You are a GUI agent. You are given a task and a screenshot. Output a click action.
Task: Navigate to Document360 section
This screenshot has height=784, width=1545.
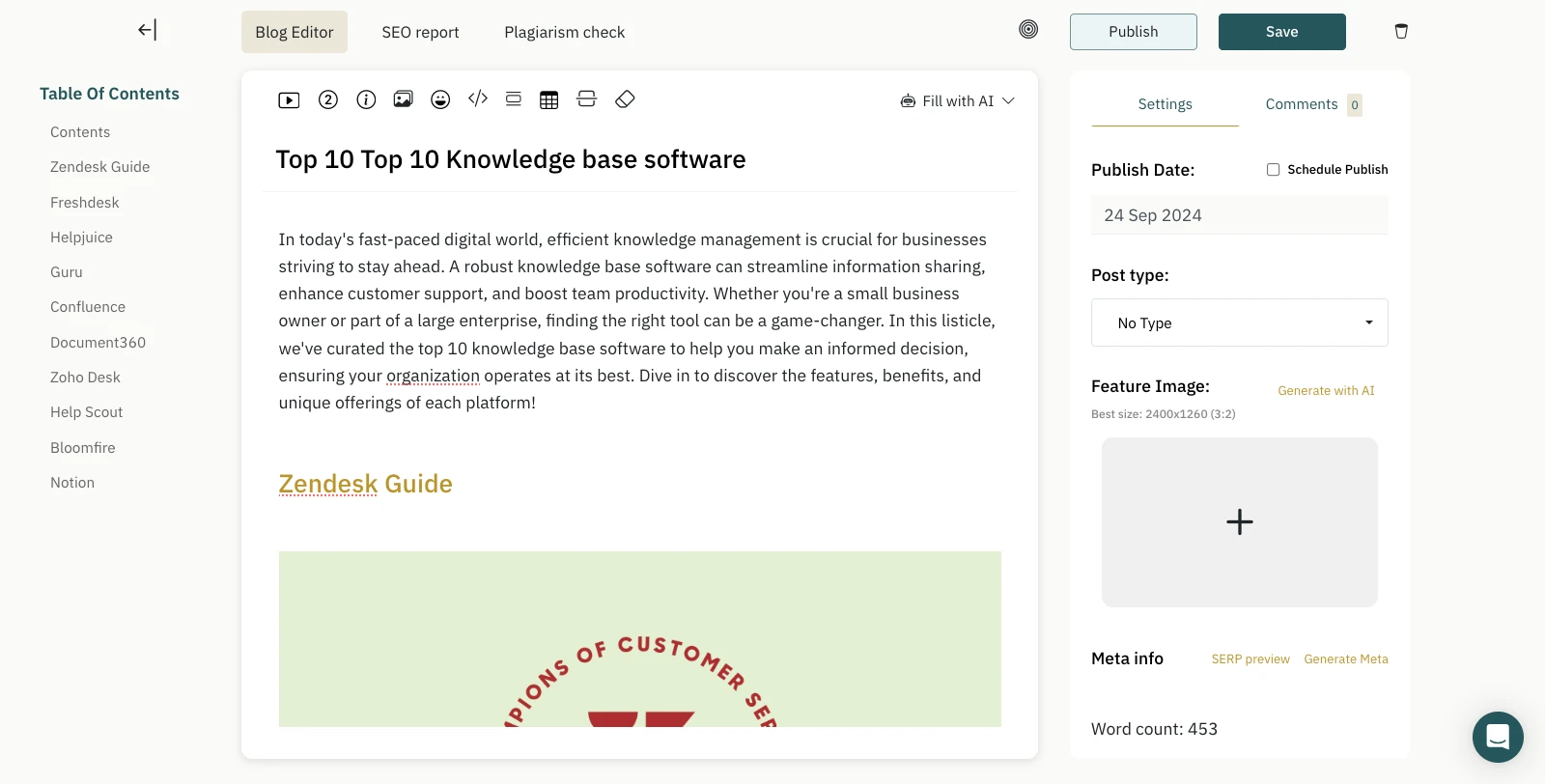pyautogui.click(x=98, y=343)
